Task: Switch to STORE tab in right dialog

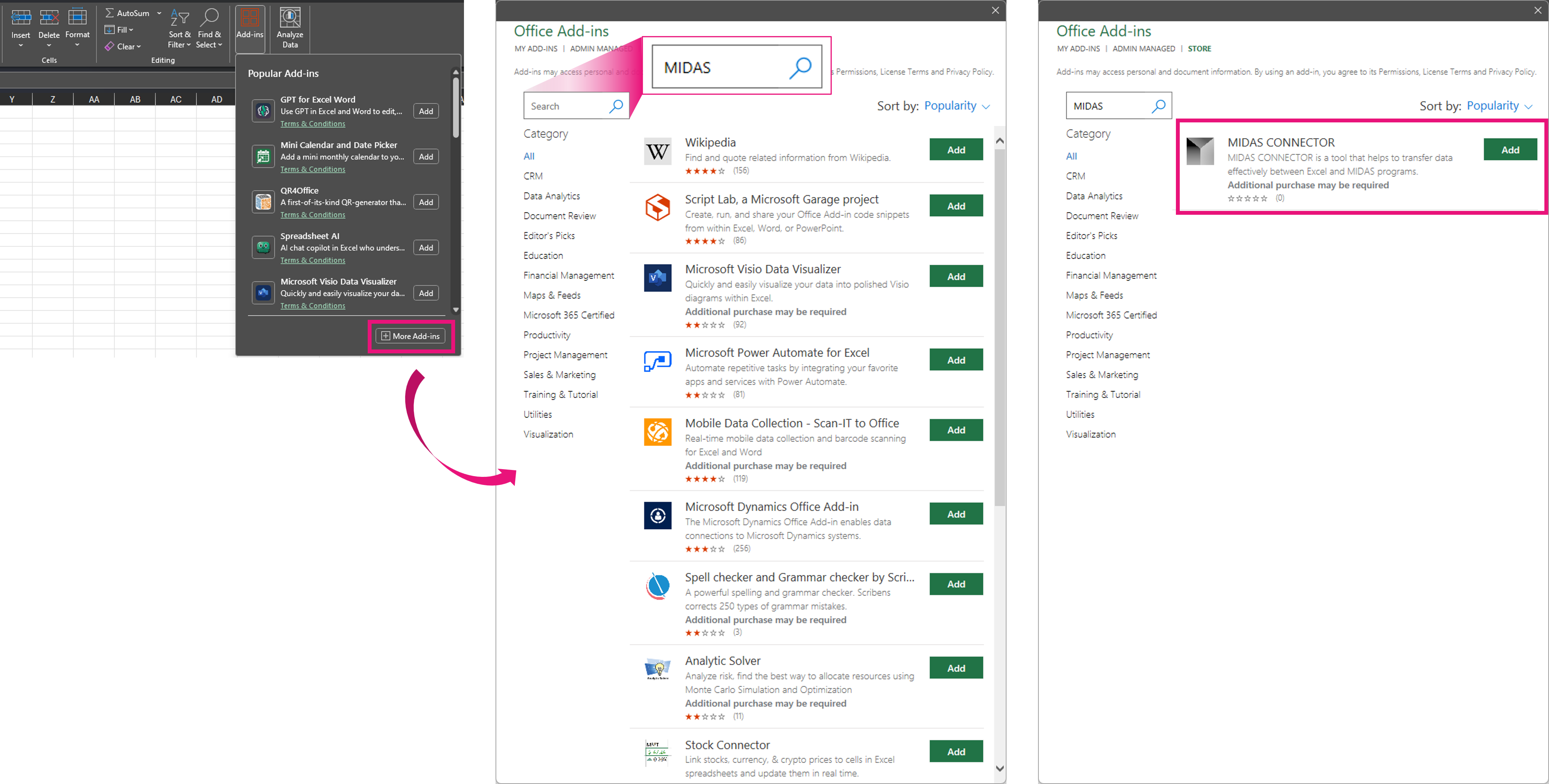Action: [x=1199, y=49]
